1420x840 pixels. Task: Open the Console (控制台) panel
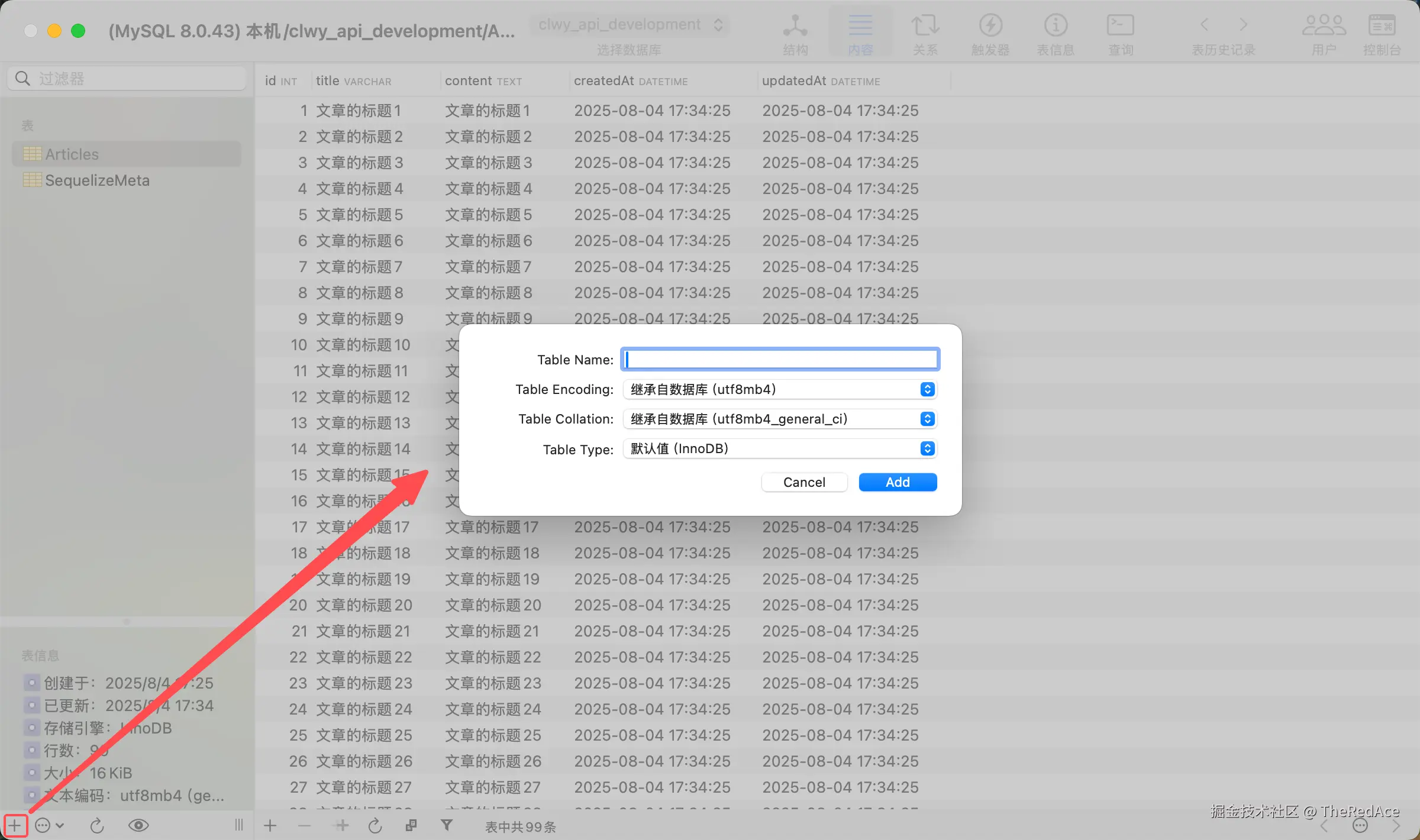[x=1382, y=33]
